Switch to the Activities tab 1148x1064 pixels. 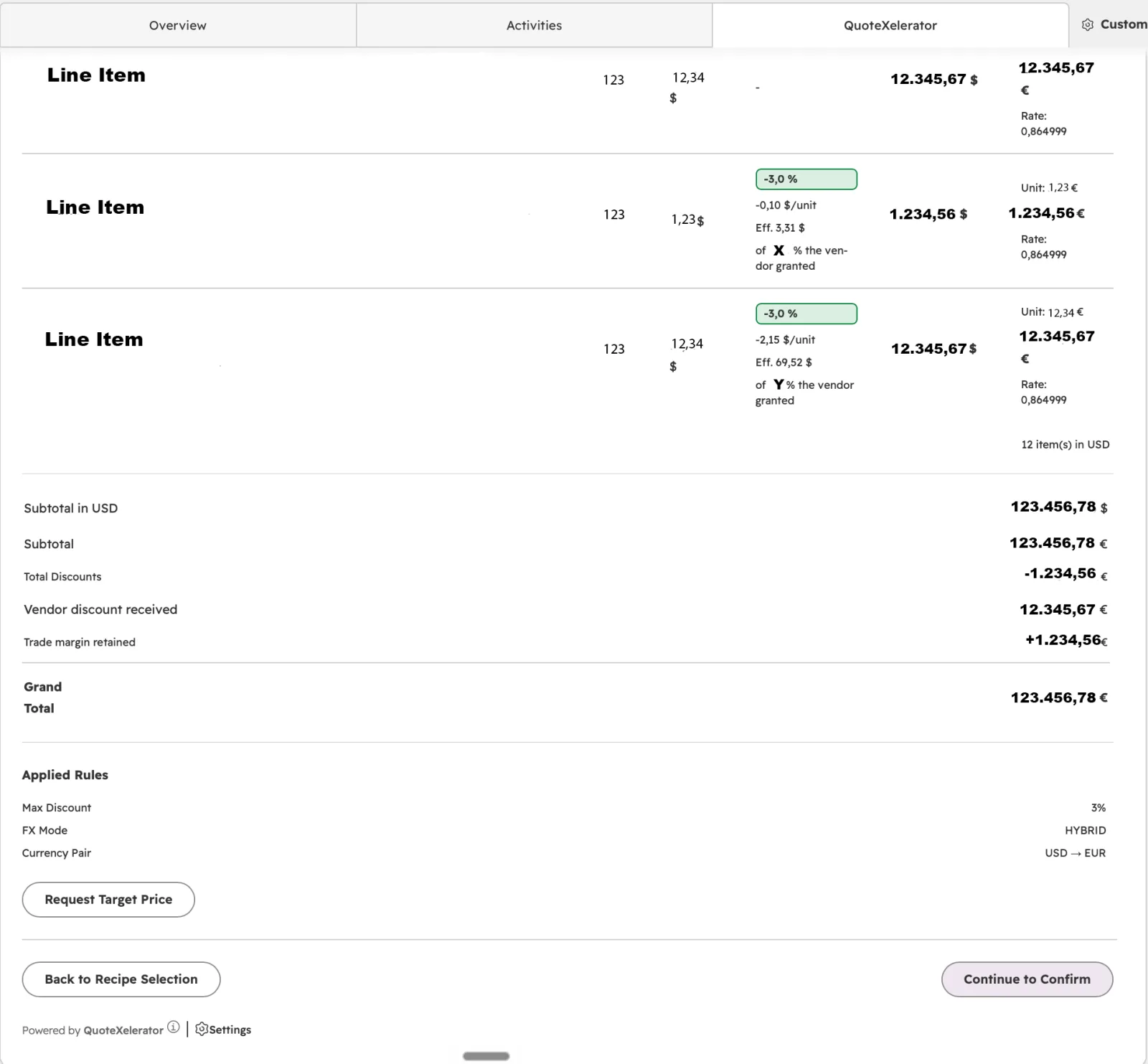(534, 25)
